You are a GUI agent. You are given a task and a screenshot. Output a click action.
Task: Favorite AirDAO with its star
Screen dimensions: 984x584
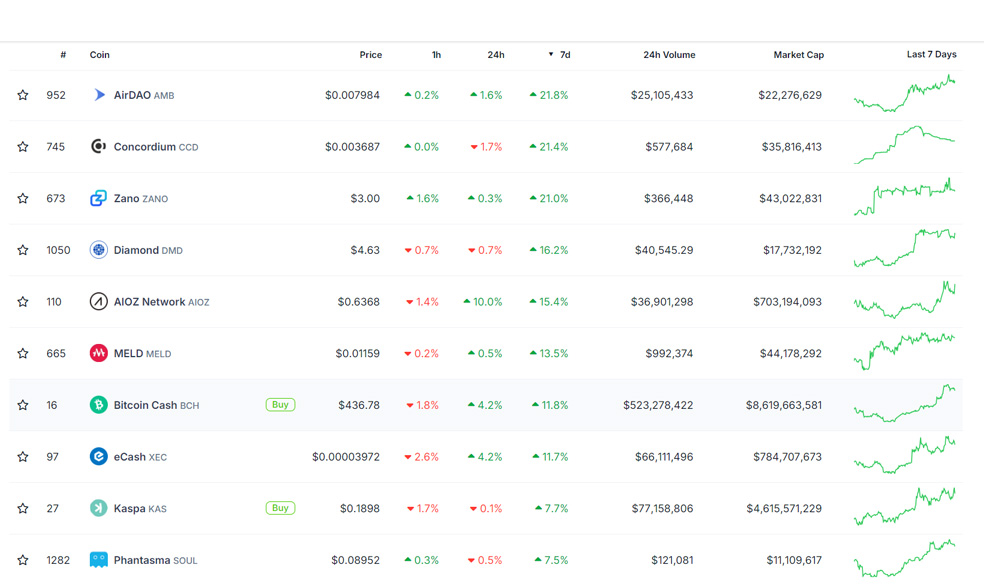pyautogui.click(x=23, y=95)
